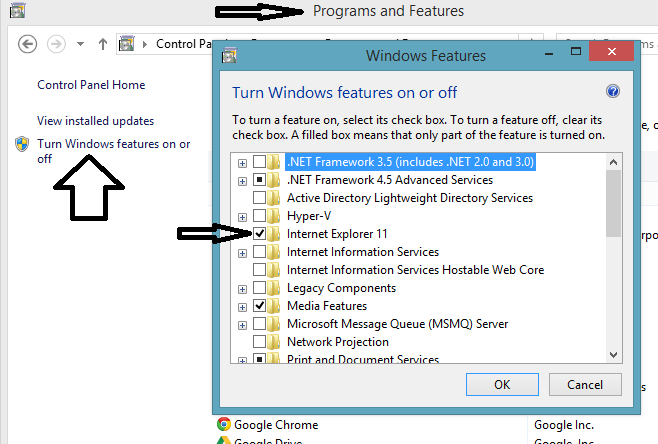Click the Windows Features title bar icon
Viewport: 658px width, 444px height.
tap(229, 55)
